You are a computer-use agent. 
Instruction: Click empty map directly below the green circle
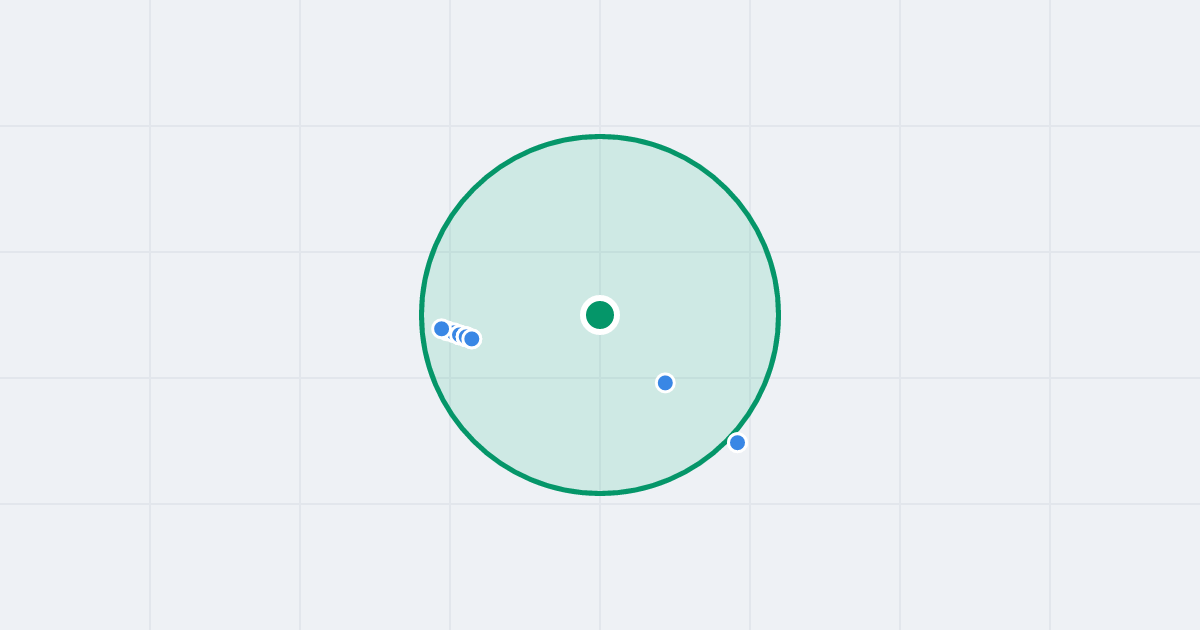tap(600, 560)
